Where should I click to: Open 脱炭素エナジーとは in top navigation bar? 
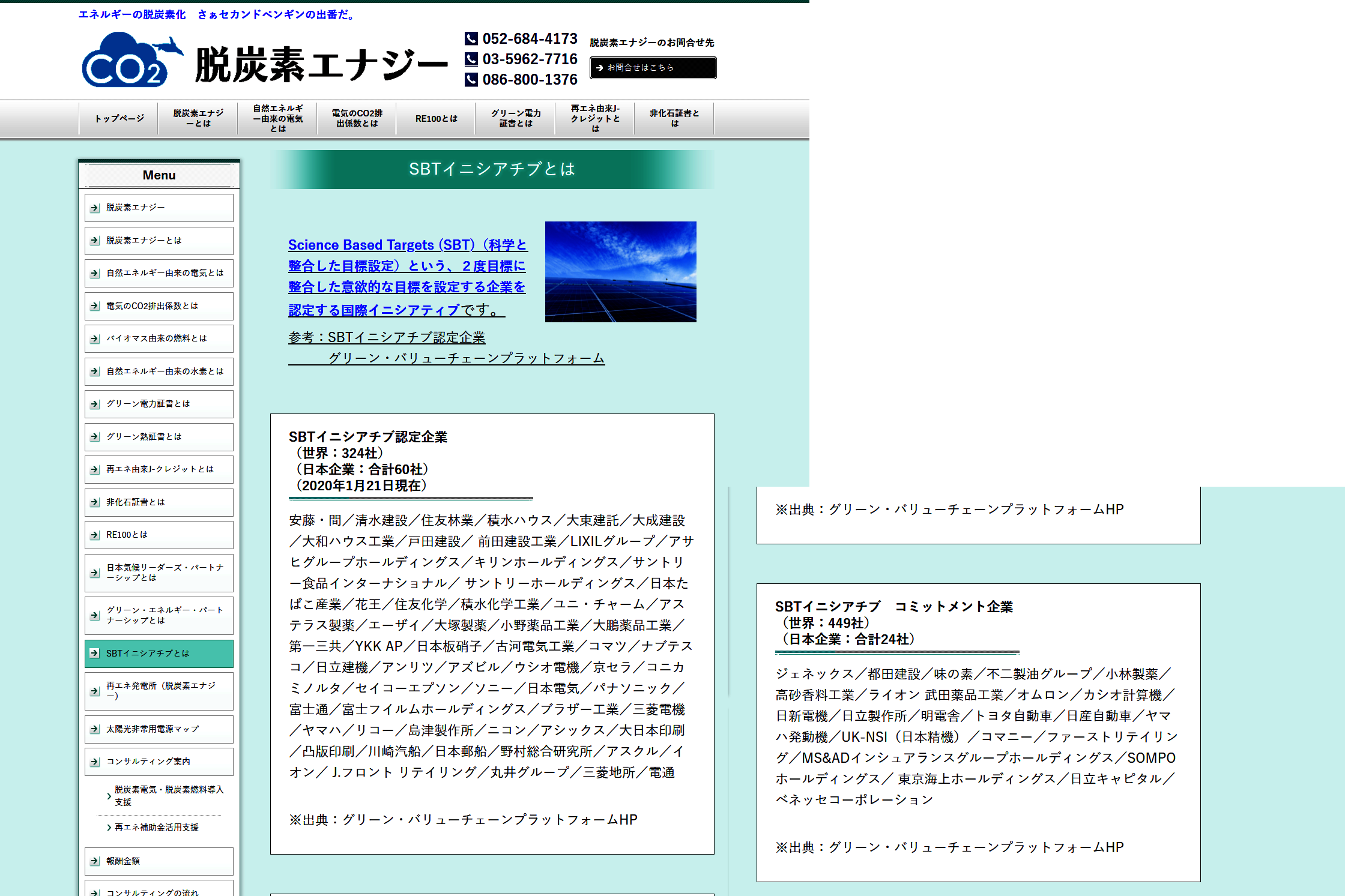pos(198,119)
